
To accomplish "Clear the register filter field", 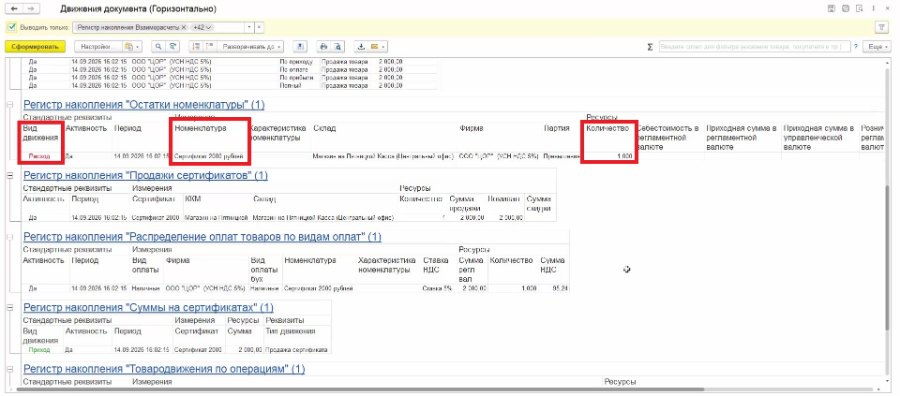I will pos(259,27).
